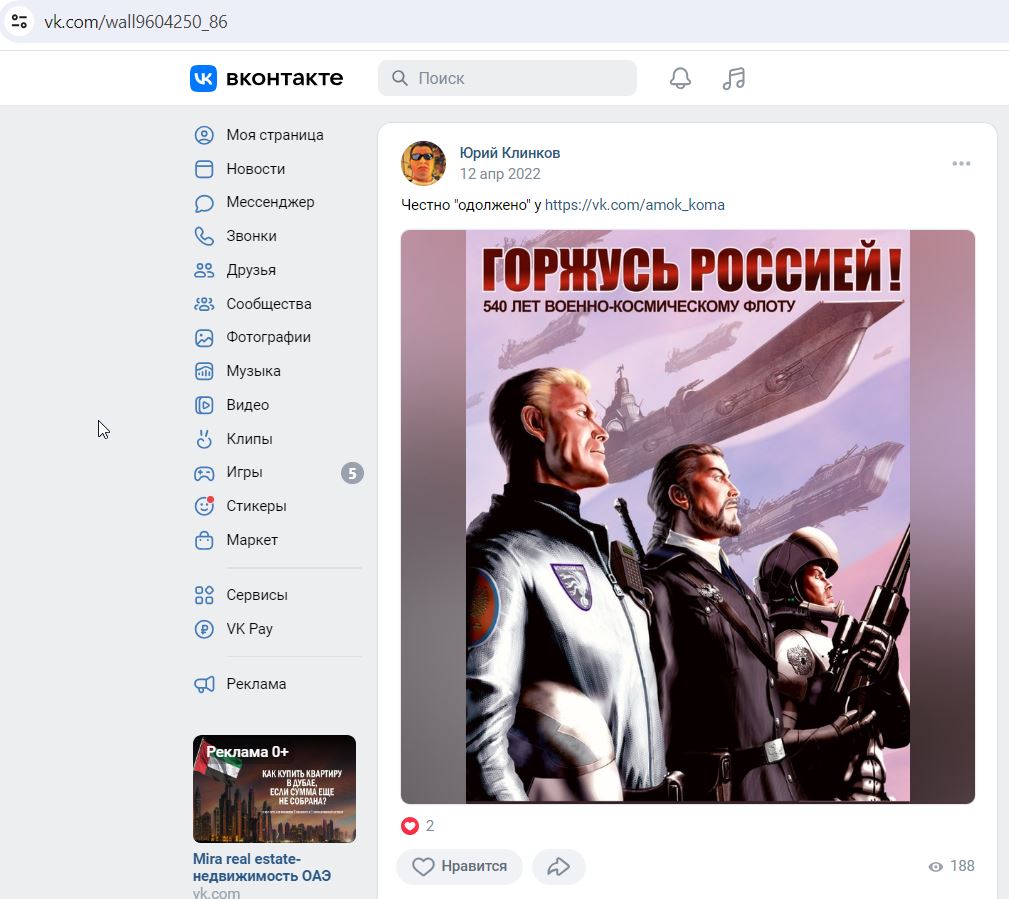The width and height of the screenshot is (1009, 899).
Task: Open the Игры menu label
Action: click(245, 472)
